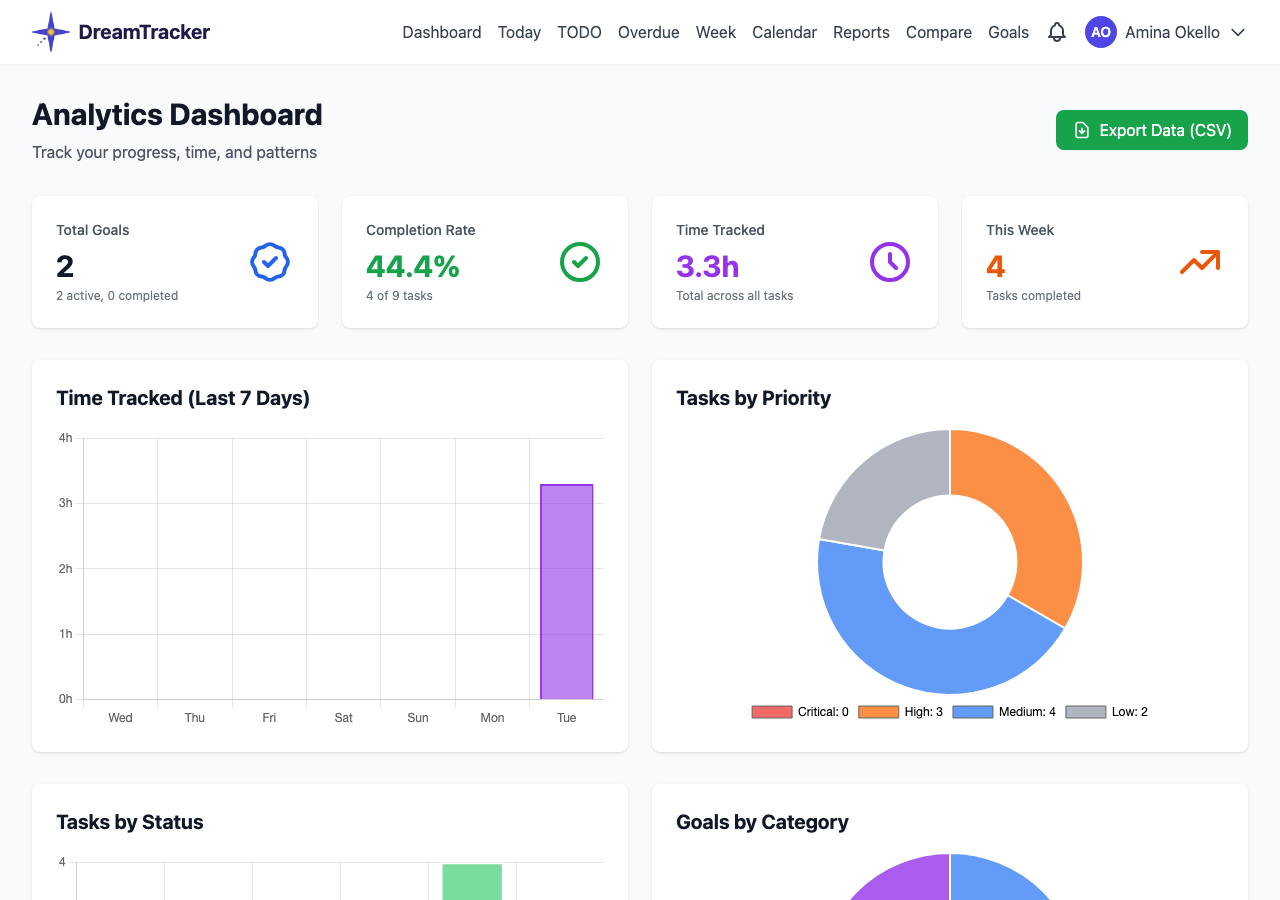Open the Dashboard nav item

442,32
